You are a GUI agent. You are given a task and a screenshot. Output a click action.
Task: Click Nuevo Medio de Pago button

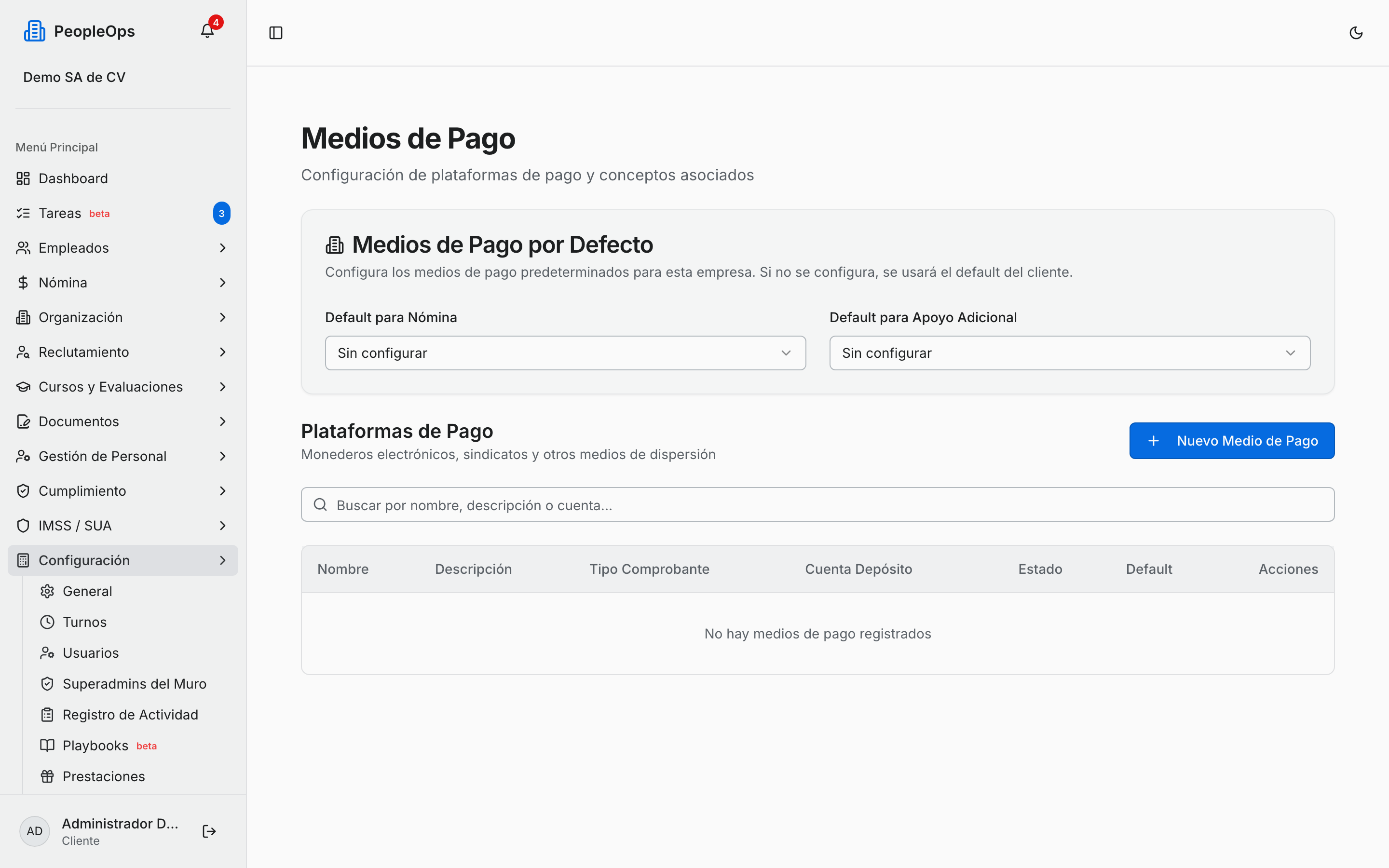(1232, 441)
